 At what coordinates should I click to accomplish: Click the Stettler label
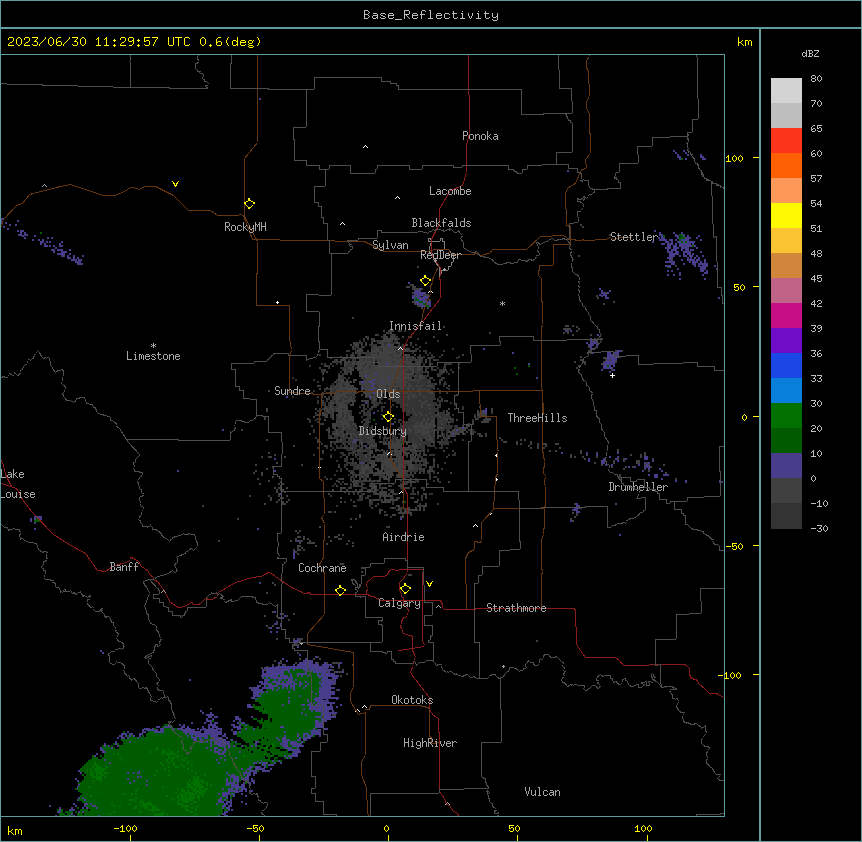[x=633, y=237]
